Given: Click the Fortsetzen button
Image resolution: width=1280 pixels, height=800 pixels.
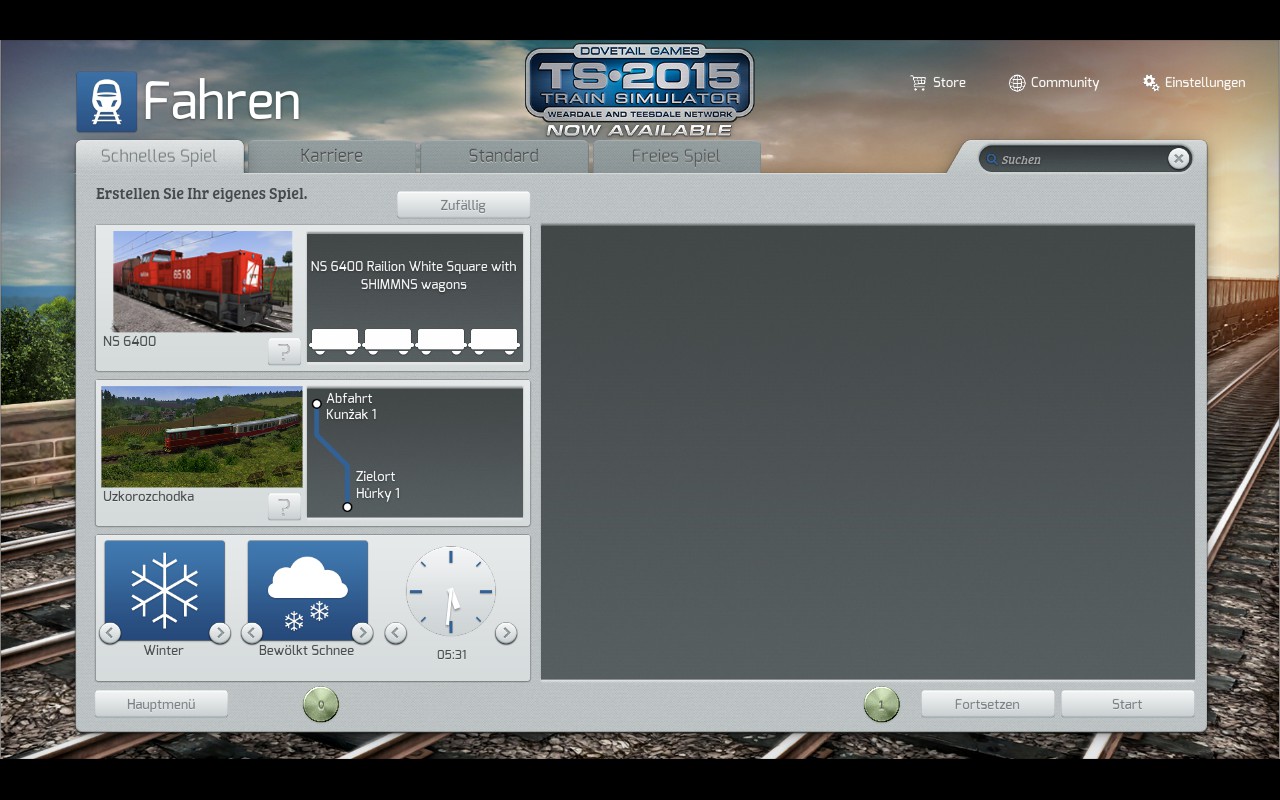Looking at the screenshot, I should (987, 704).
